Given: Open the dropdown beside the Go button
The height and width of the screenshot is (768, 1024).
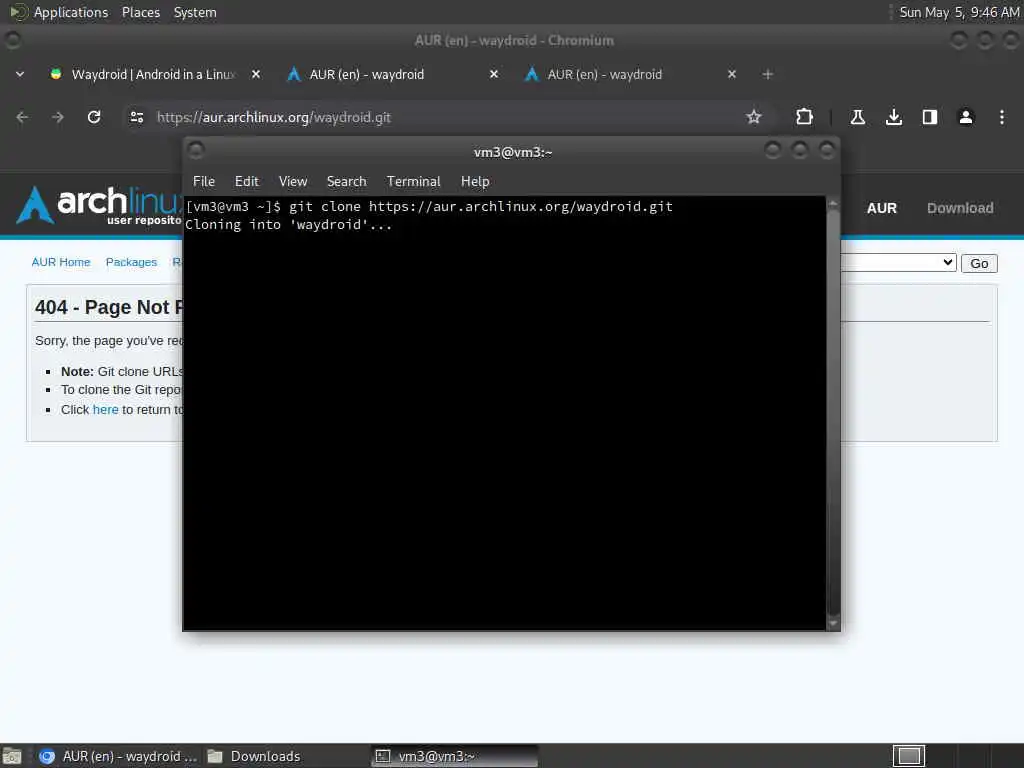Looking at the screenshot, I should click(x=898, y=263).
